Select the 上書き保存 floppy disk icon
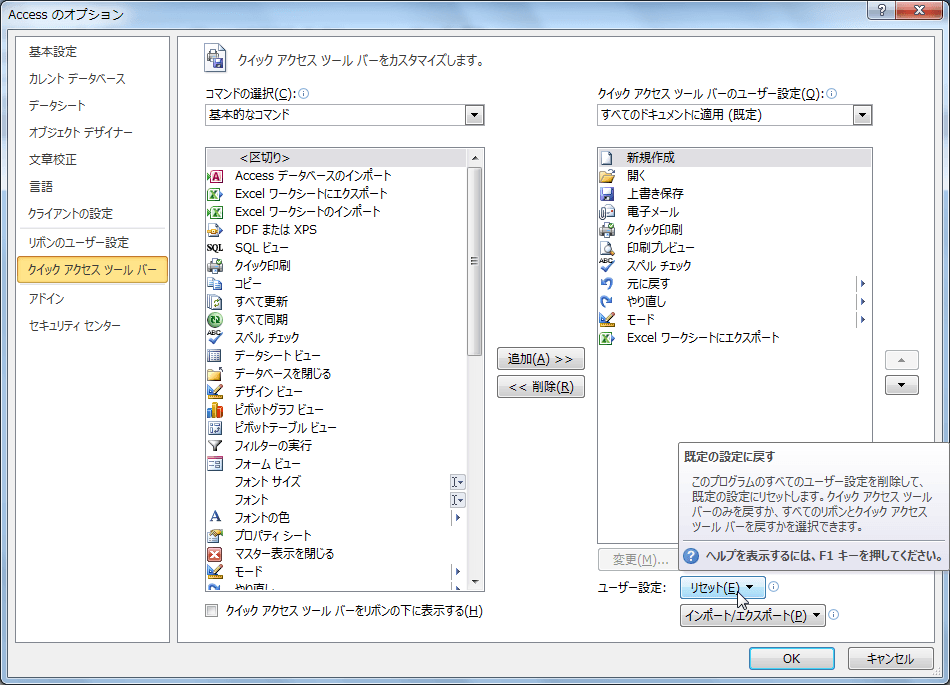 [x=606, y=194]
